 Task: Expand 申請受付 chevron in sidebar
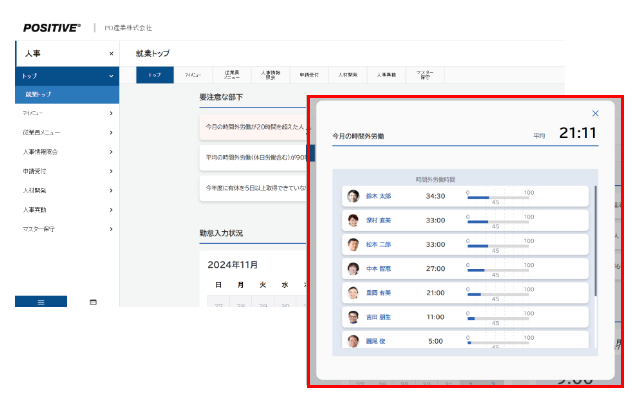point(111,171)
